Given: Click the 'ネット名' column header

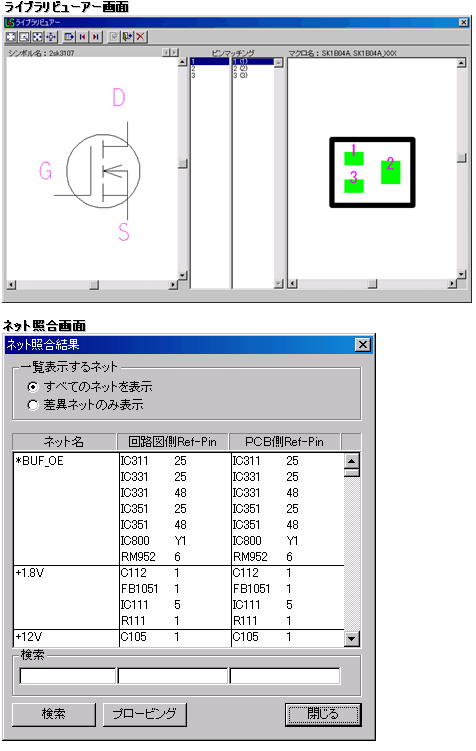Looking at the screenshot, I should pyautogui.click(x=64, y=442).
